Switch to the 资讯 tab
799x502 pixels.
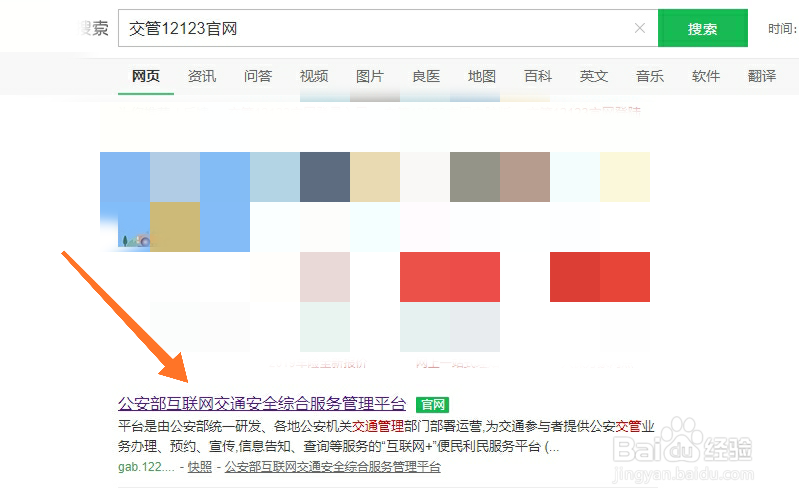[202, 76]
